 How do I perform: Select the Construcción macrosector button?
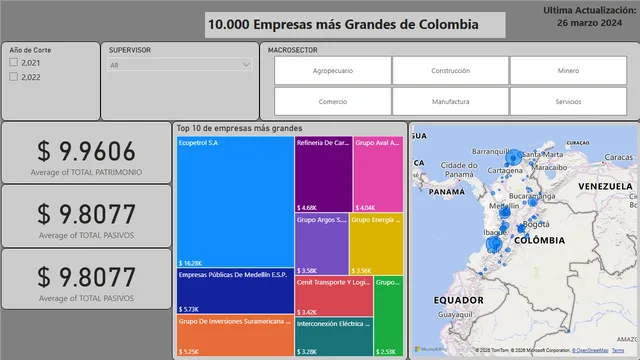tap(450, 71)
